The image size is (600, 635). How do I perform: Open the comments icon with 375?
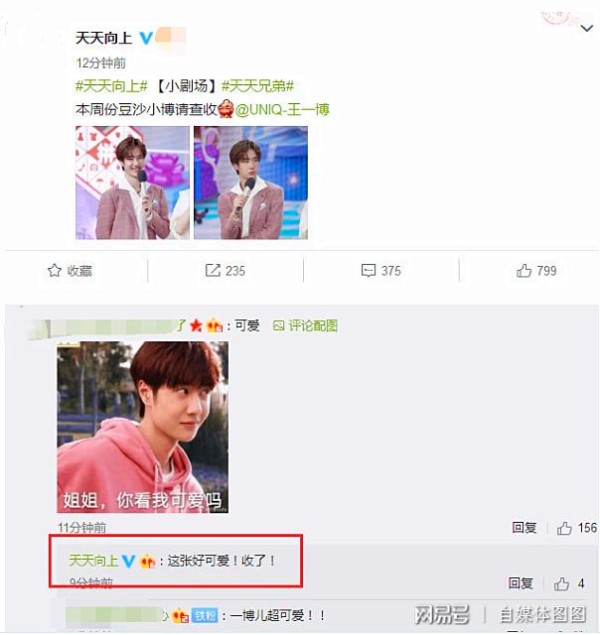tap(381, 271)
